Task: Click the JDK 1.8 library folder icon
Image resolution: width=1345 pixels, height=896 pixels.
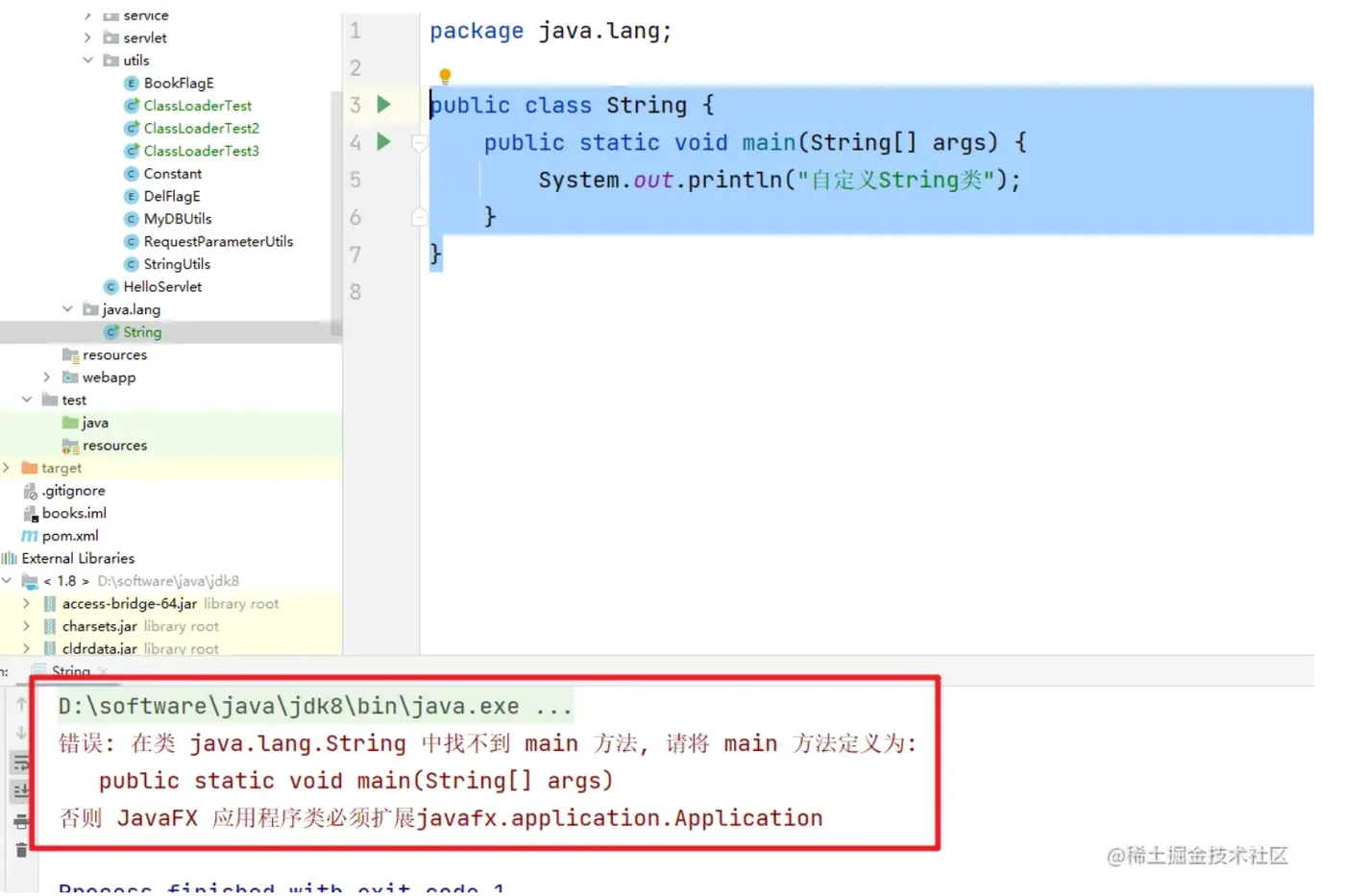Action: pos(30,581)
